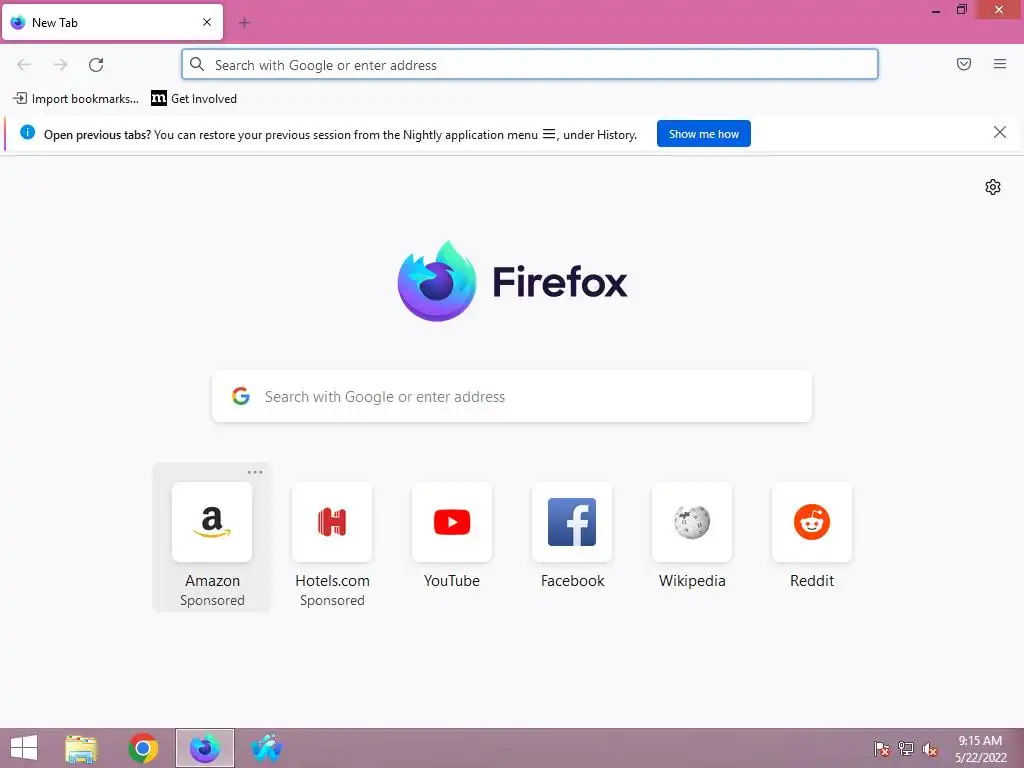Image resolution: width=1024 pixels, height=768 pixels.
Task: Open the Windows Start menu
Action: coord(24,748)
